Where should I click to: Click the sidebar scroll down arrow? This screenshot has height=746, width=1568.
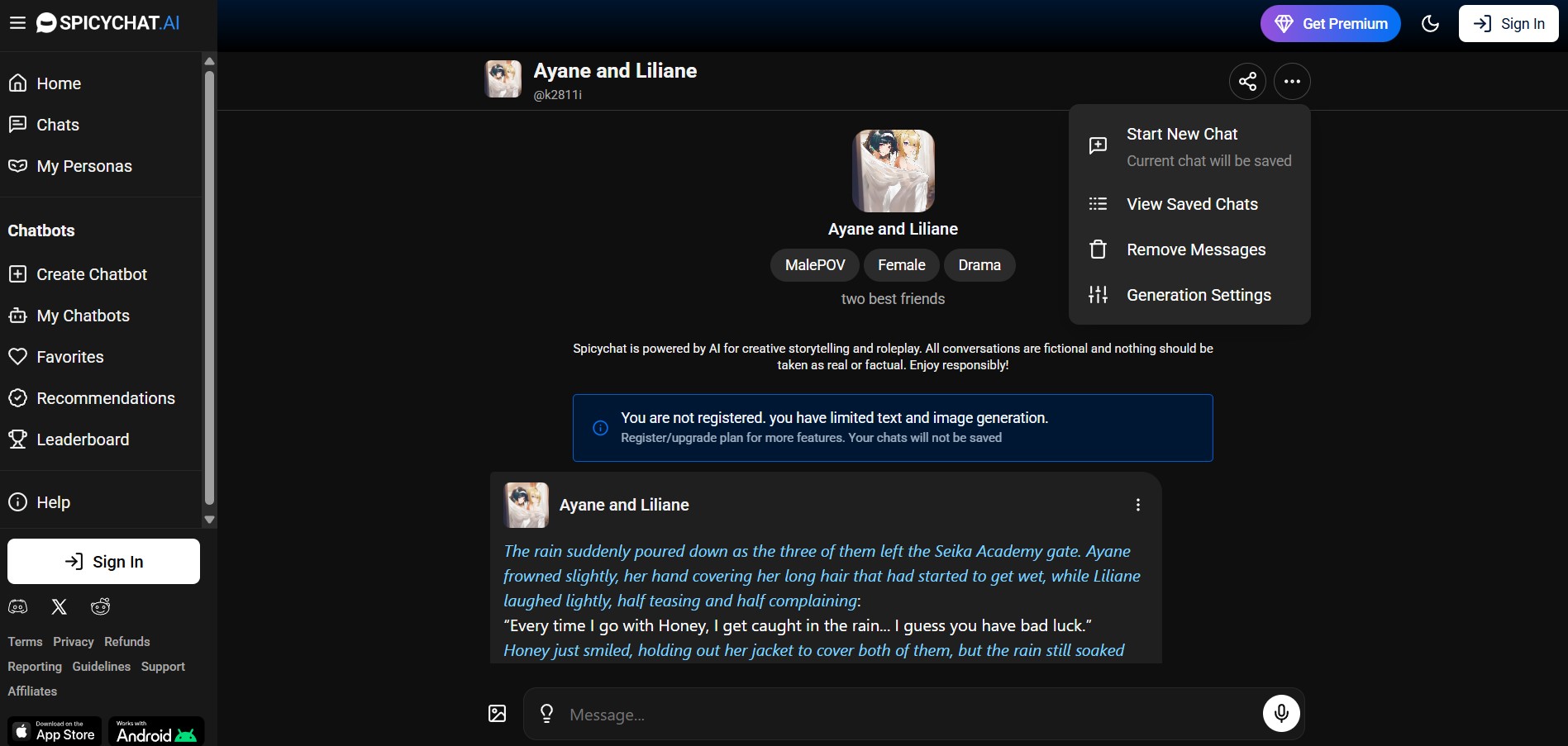click(209, 520)
